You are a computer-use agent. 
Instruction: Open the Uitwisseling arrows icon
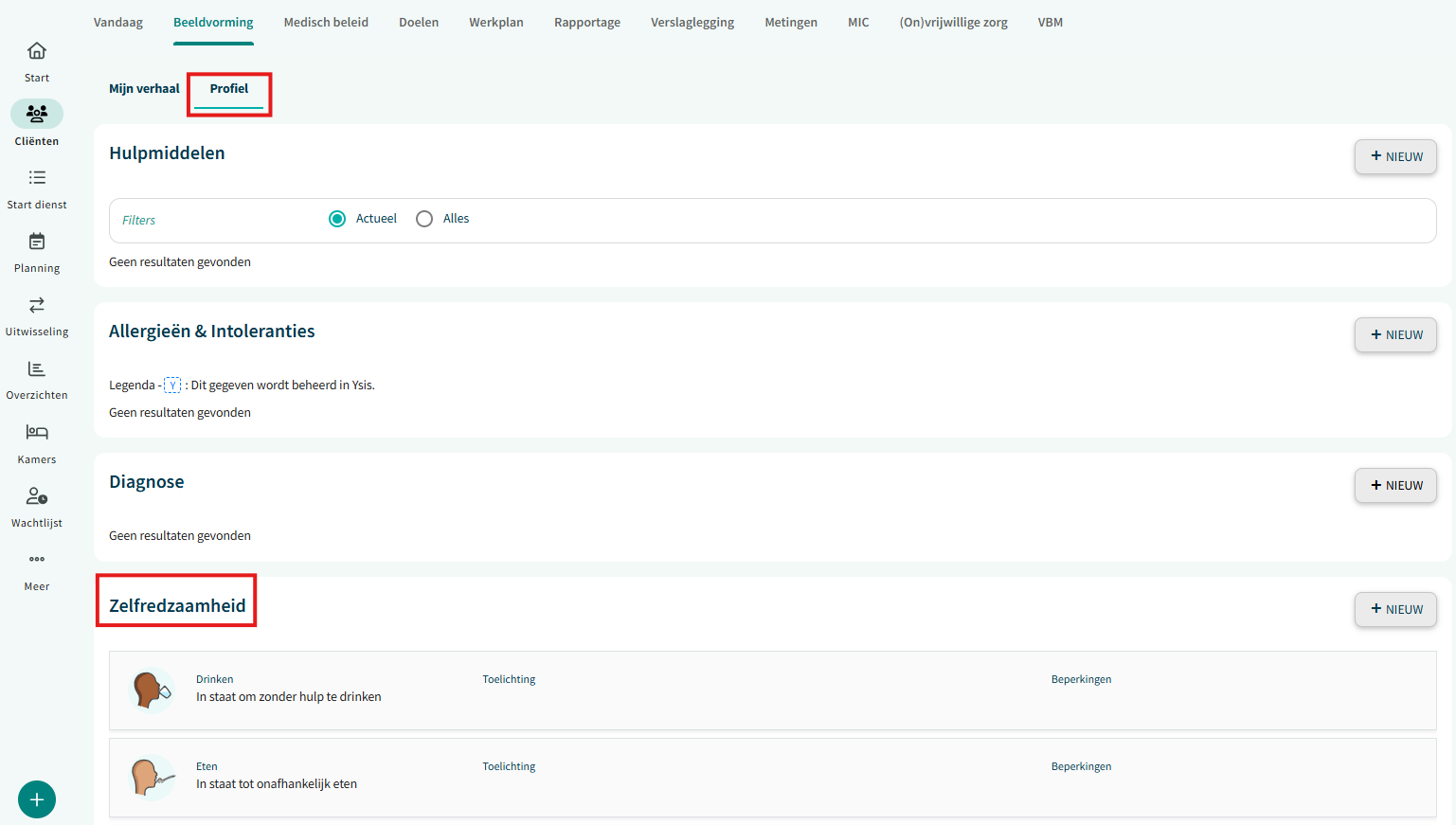click(x=37, y=305)
